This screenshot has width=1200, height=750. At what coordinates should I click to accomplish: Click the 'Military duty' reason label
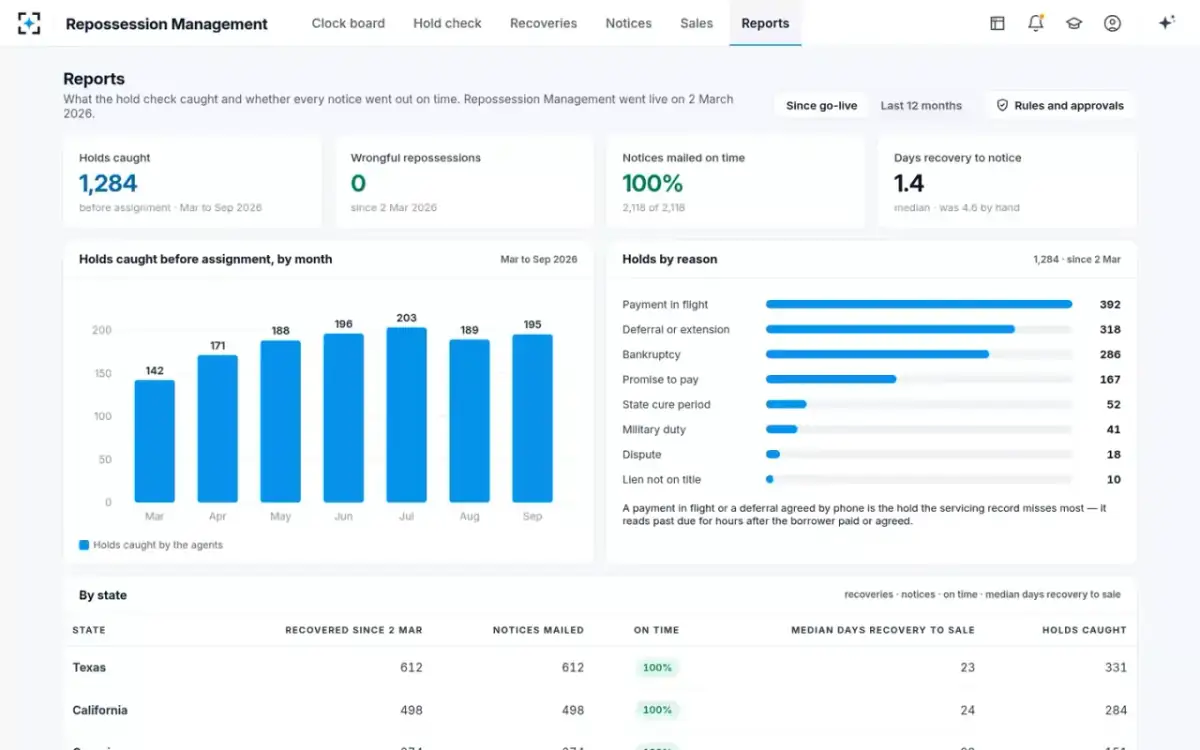coord(654,429)
